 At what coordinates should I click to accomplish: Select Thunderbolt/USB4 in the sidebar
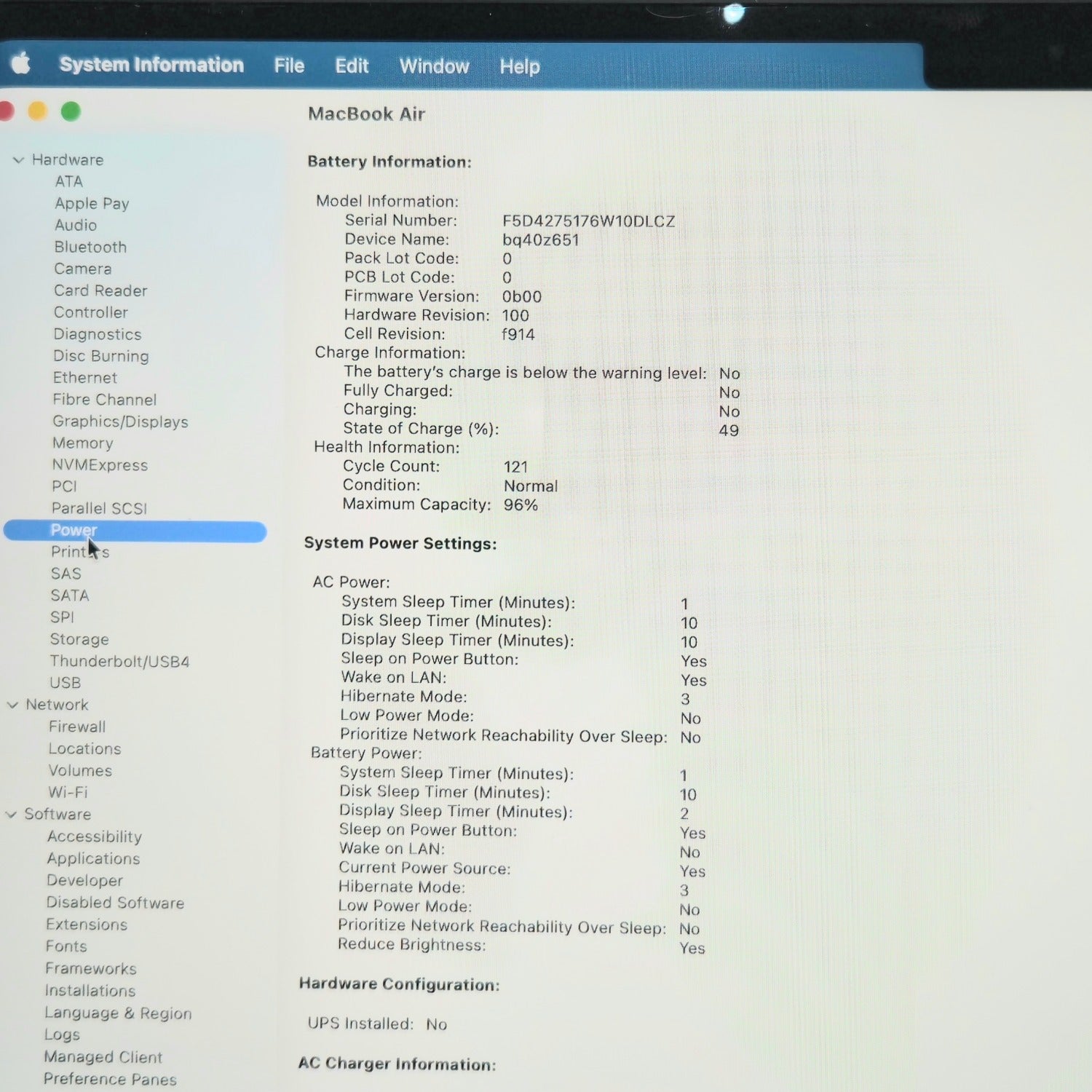click(x=119, y=661)
